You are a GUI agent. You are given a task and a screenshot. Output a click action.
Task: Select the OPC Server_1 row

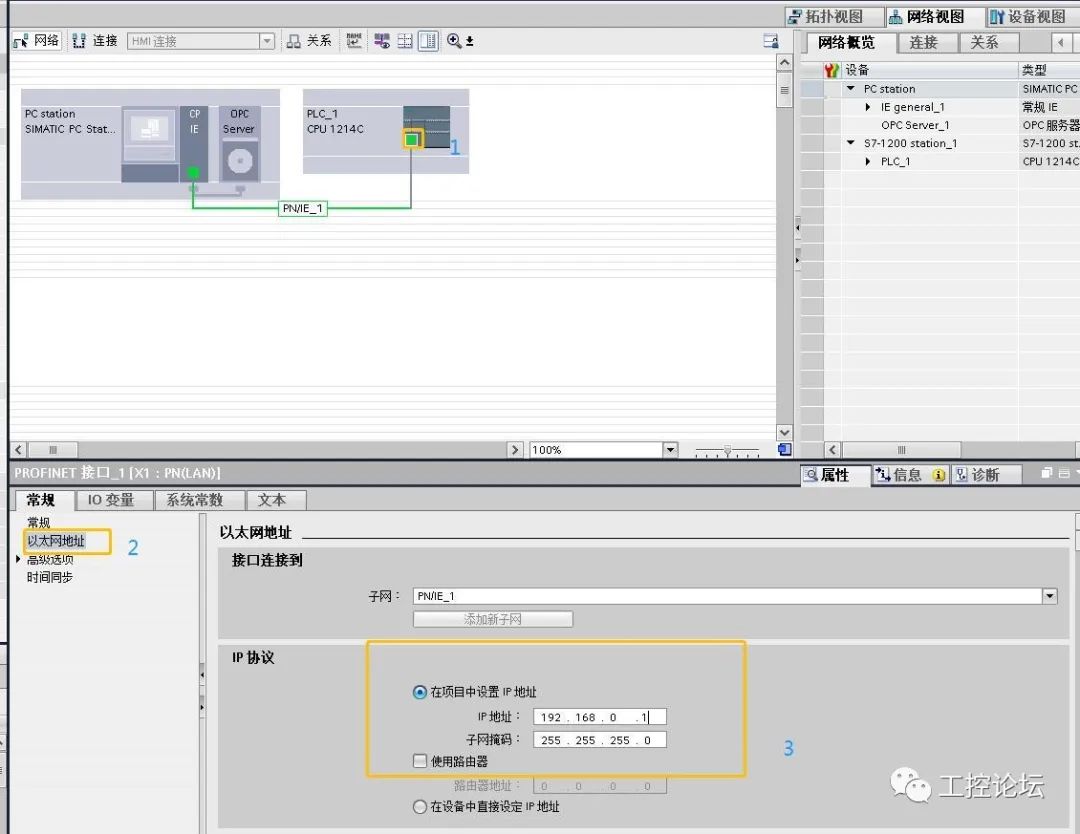[915, 125]
